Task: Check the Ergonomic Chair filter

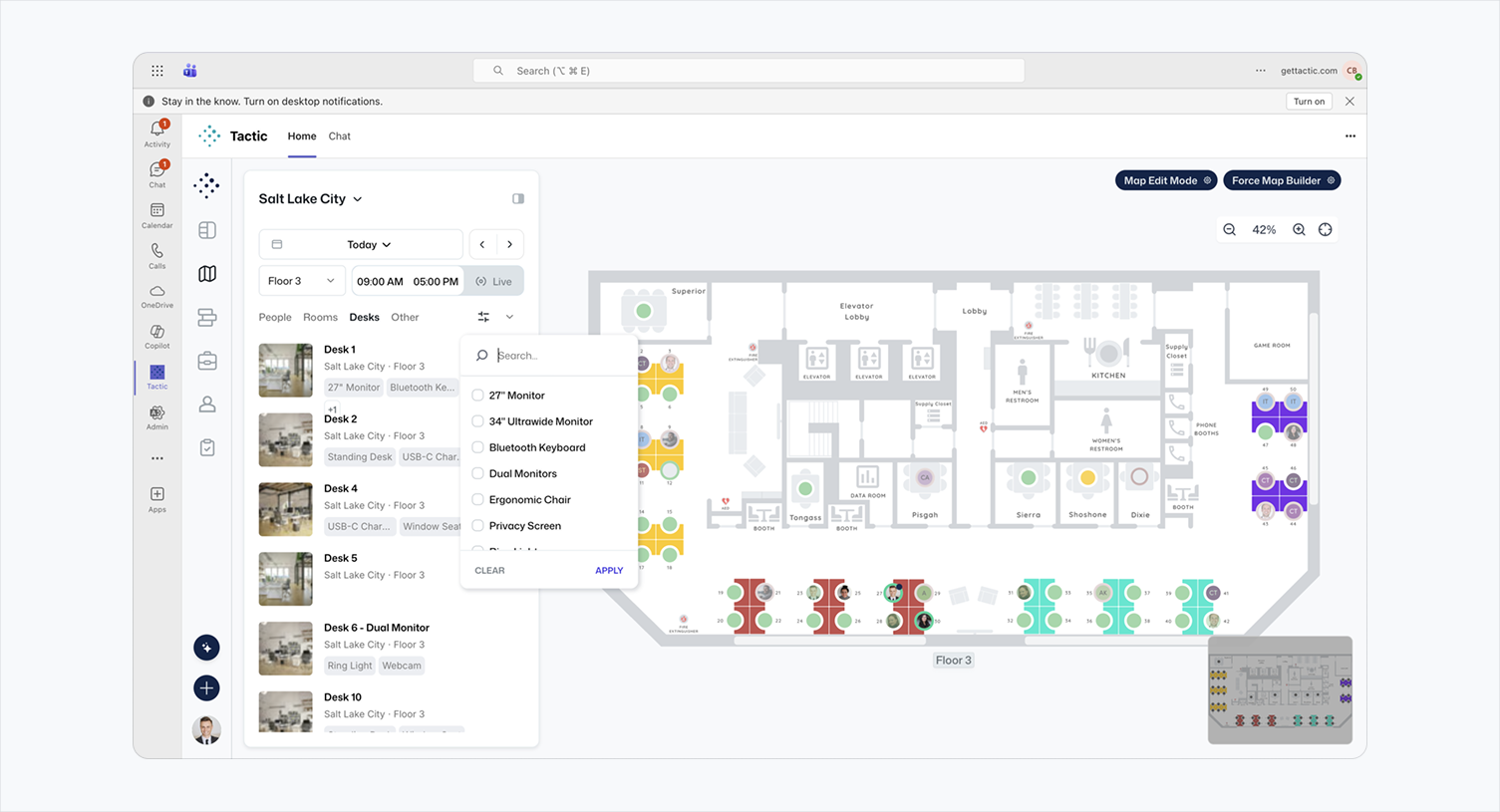Action: (477, 499)
